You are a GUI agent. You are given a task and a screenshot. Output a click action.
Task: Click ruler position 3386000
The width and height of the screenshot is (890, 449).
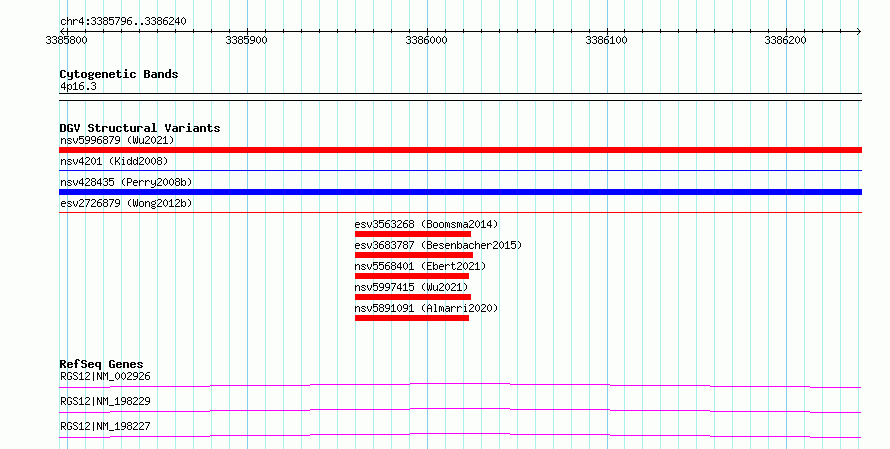click(426, 40)
